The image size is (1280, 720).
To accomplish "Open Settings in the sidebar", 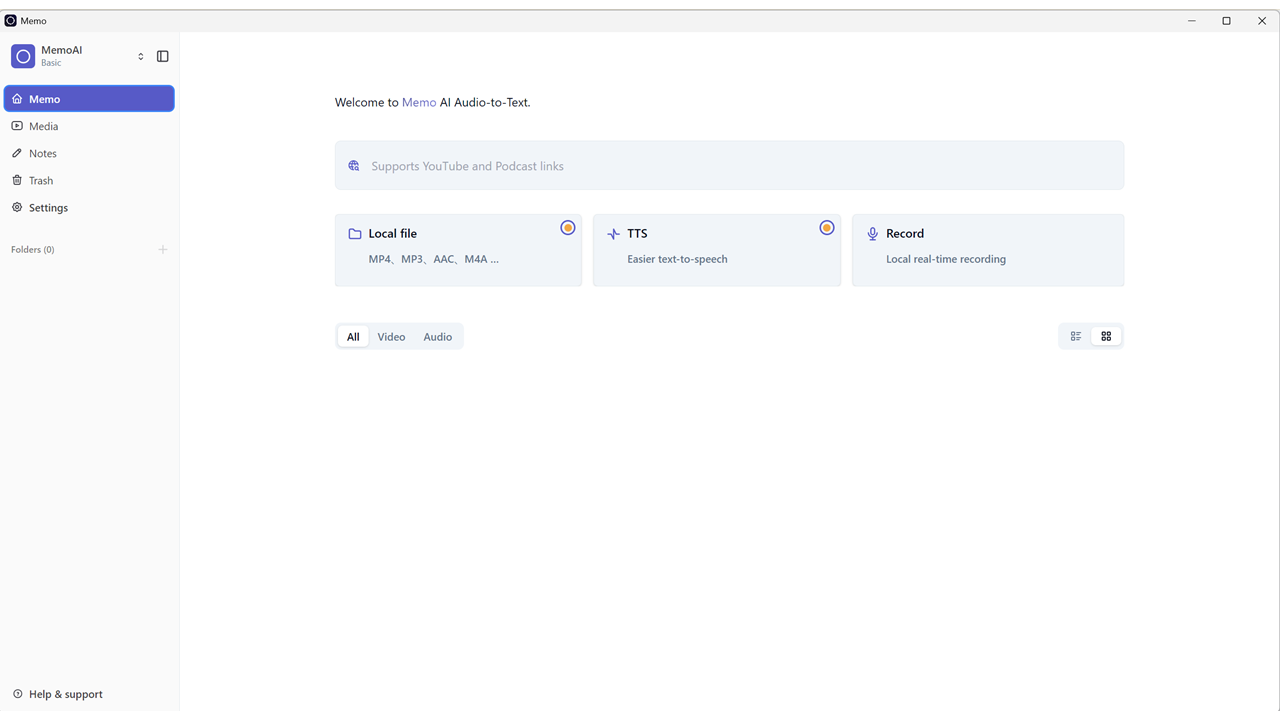I will coord(48,208).
